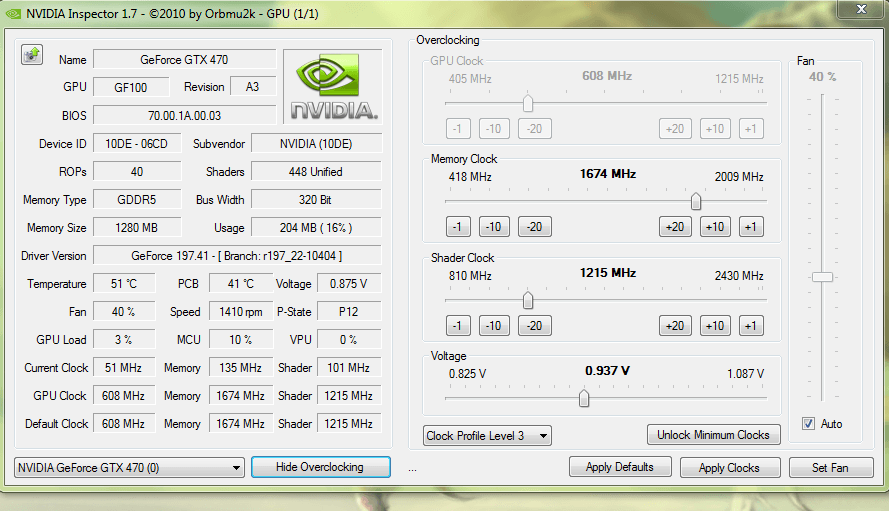Click Shader Clock +1 button
This screenshot has width=889, height=511.
(x=751, y=326)
